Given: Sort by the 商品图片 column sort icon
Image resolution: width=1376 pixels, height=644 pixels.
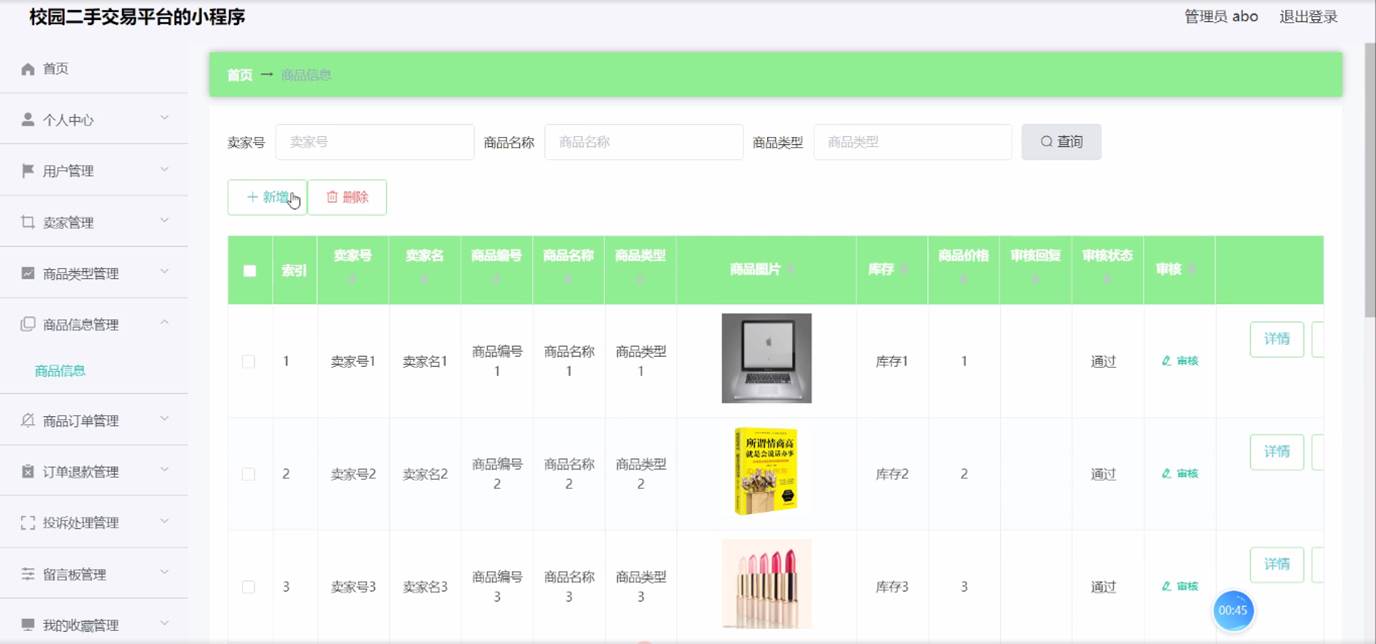Looking at the screenshot, I should (x=791, y=270).
